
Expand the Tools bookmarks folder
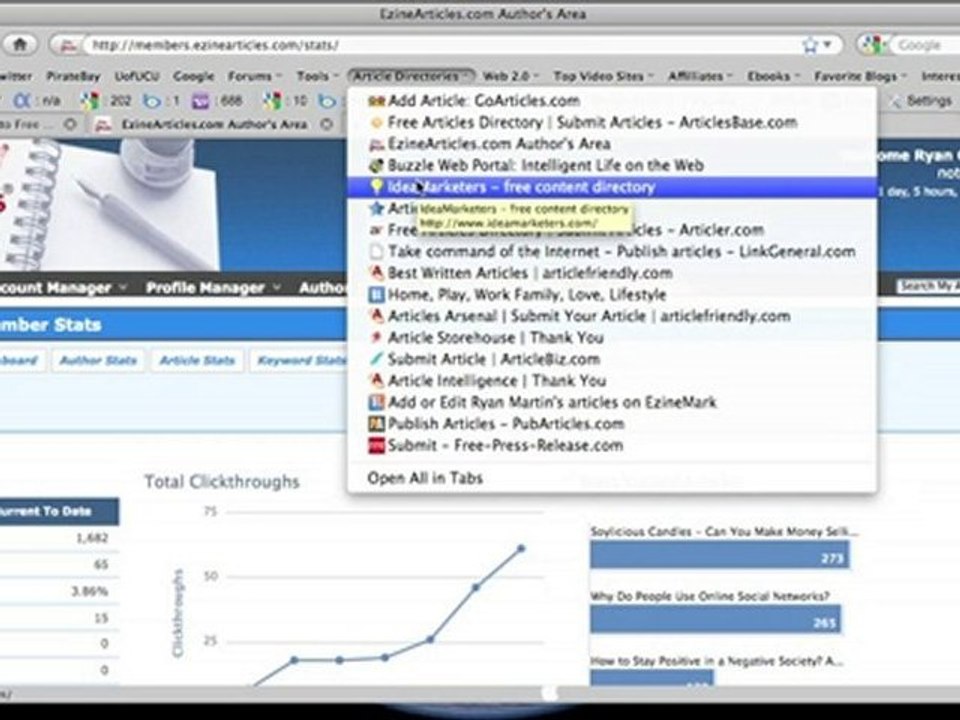tap(317, 76)
